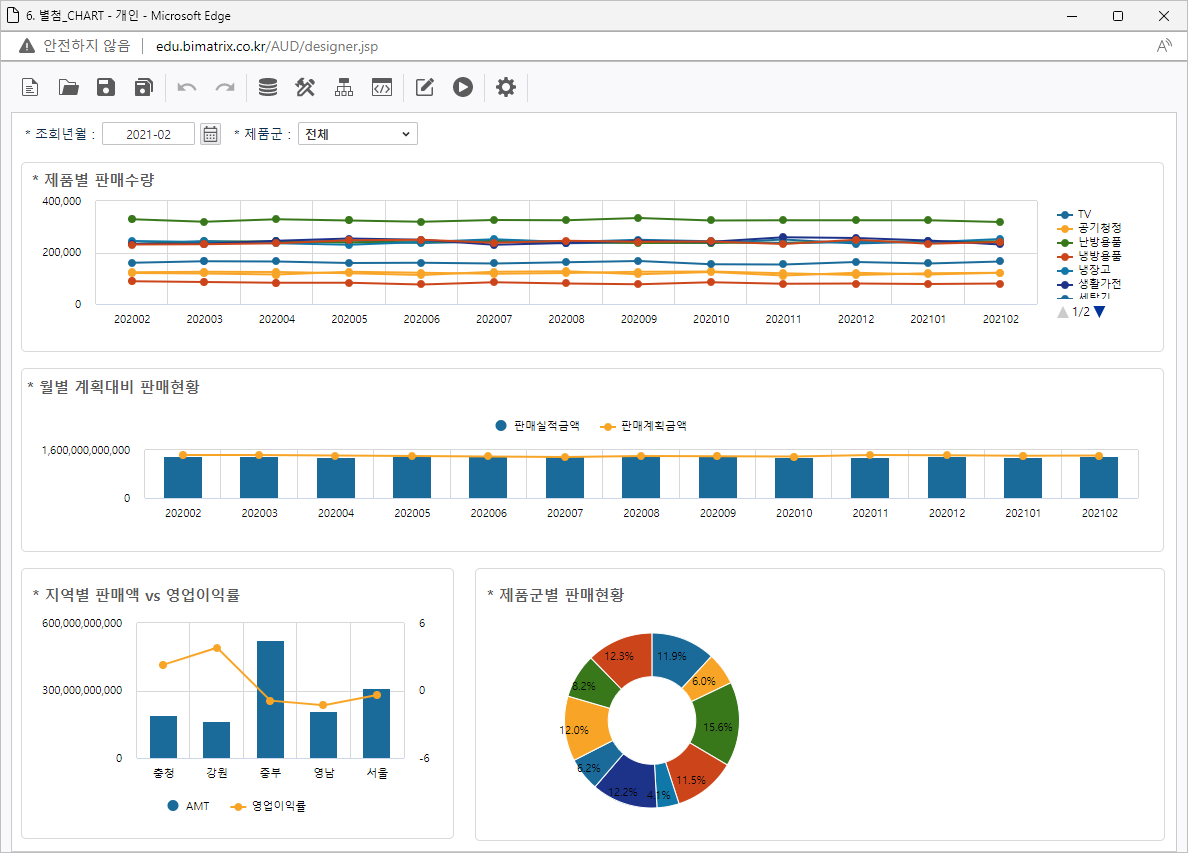Open the settings gear icon
The image size is (1188, 853).
[506, 88]
